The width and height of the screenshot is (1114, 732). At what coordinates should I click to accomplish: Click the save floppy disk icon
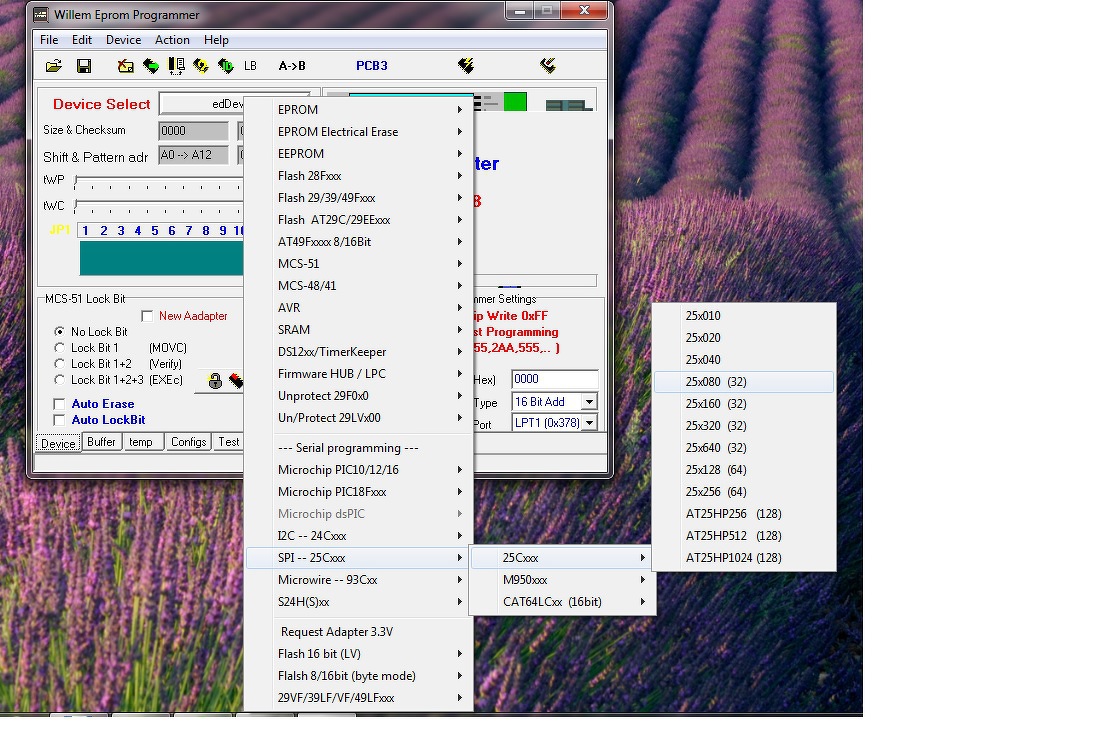click(84, 66)
